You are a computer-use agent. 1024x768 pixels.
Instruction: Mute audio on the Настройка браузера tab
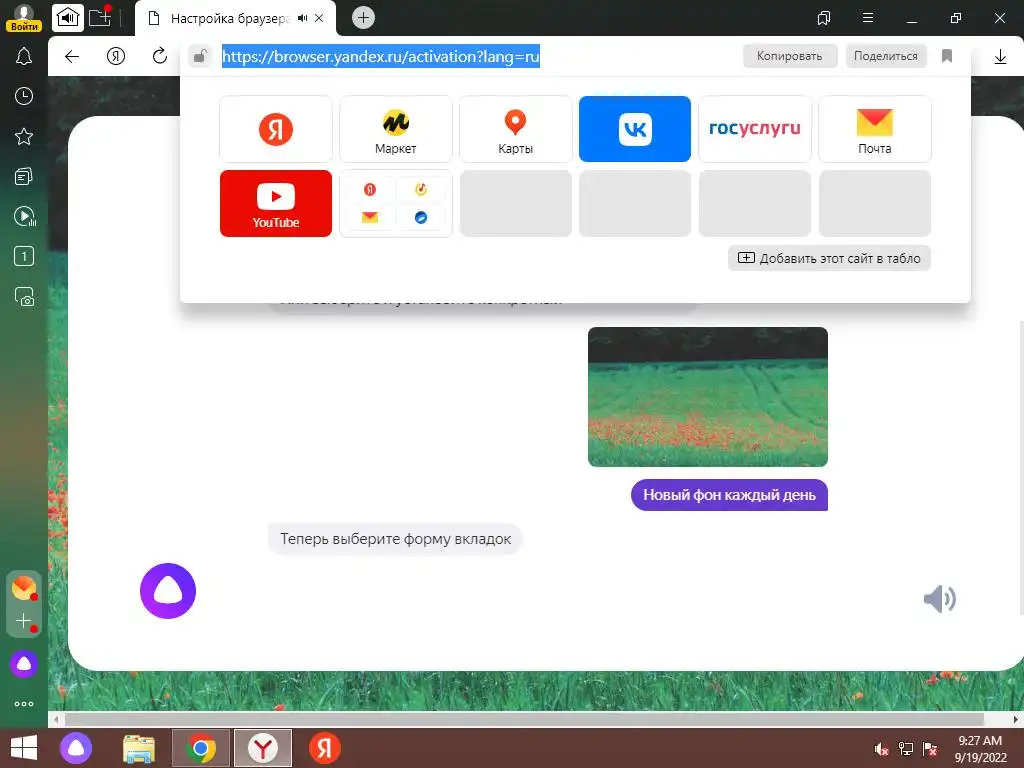click(302, 18)
